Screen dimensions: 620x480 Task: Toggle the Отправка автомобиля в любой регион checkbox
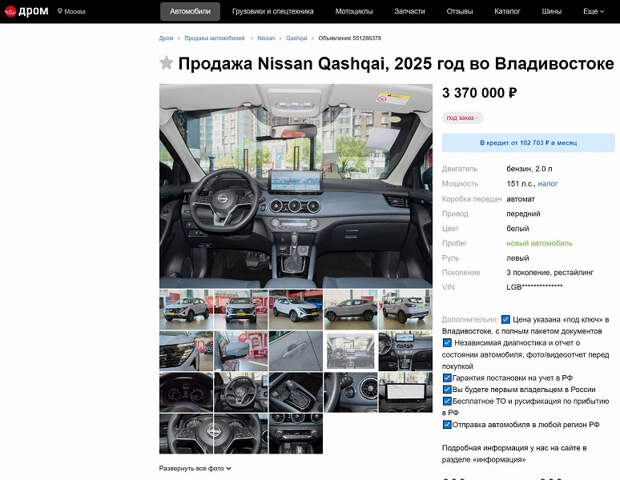tap(447, 424)
